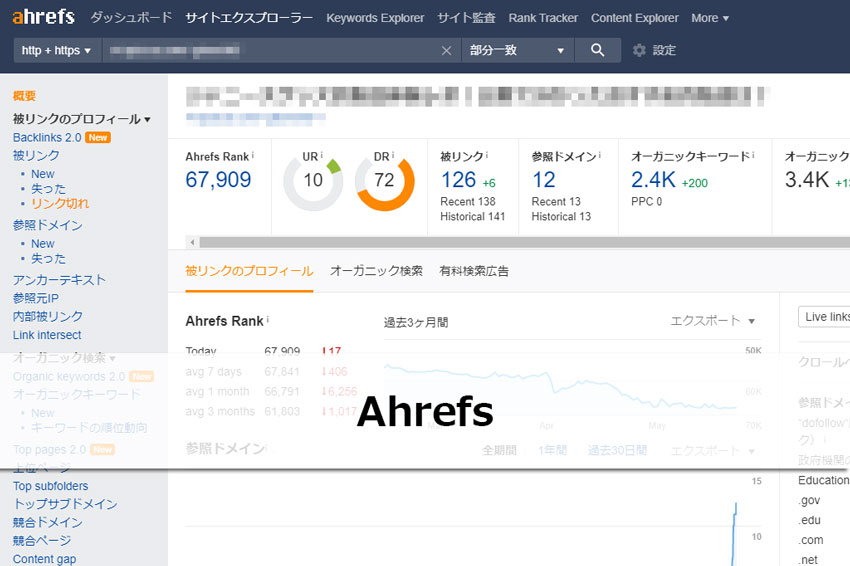Collapse 被リンクのプロフィール sidebar section
The height and width of the screenshot is (566, 850).
pyautogui.click(x=81, y=119)
